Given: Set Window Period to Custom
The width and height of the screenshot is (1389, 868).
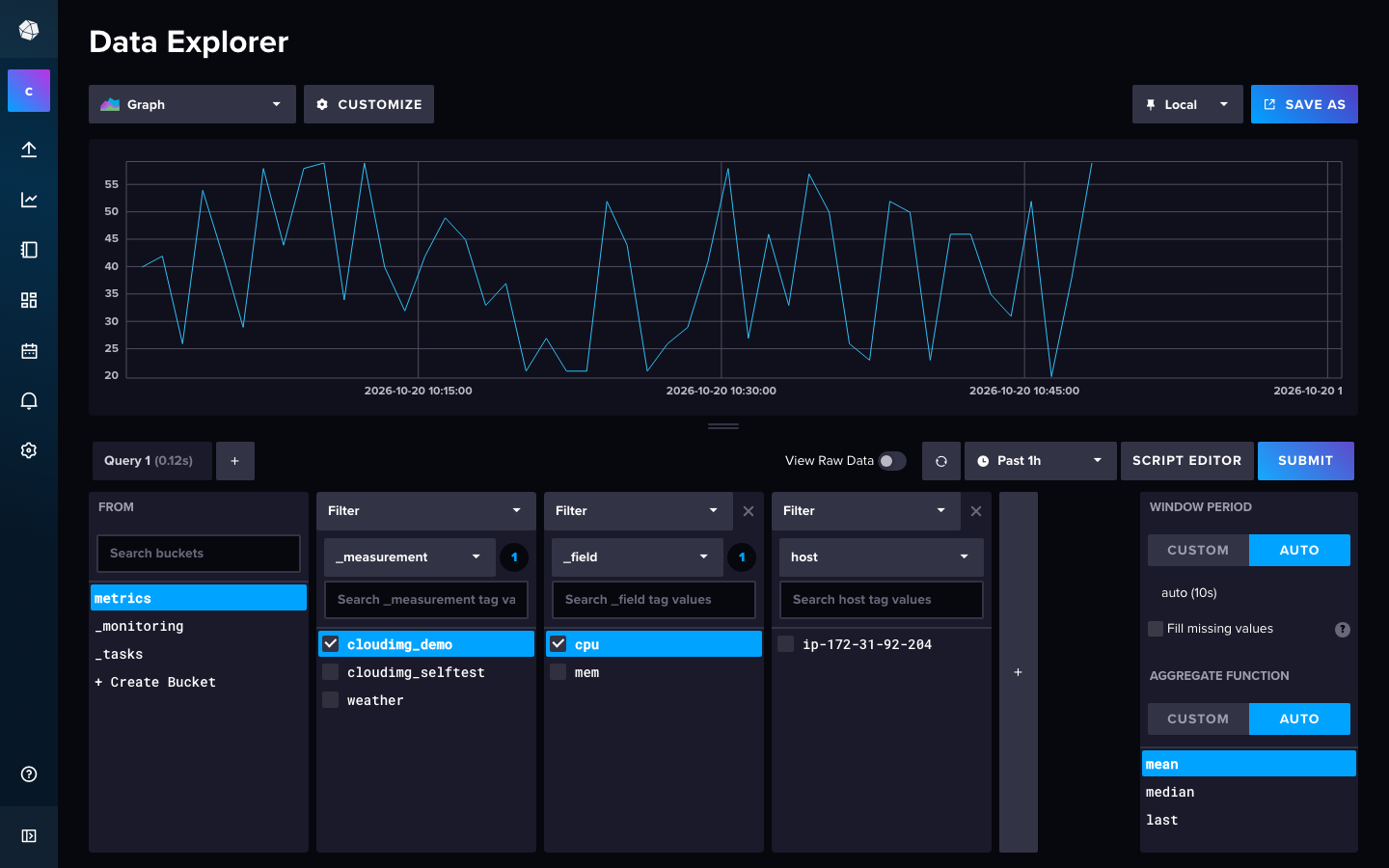Looking at the screenshot, I should [1198, 550].
